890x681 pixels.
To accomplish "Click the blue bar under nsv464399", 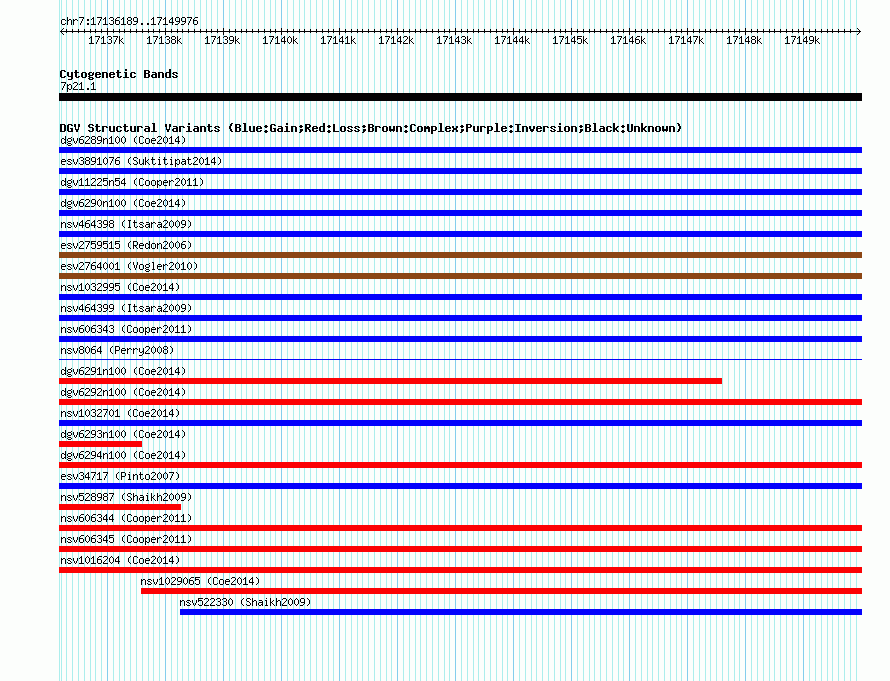I will [460, 318].
